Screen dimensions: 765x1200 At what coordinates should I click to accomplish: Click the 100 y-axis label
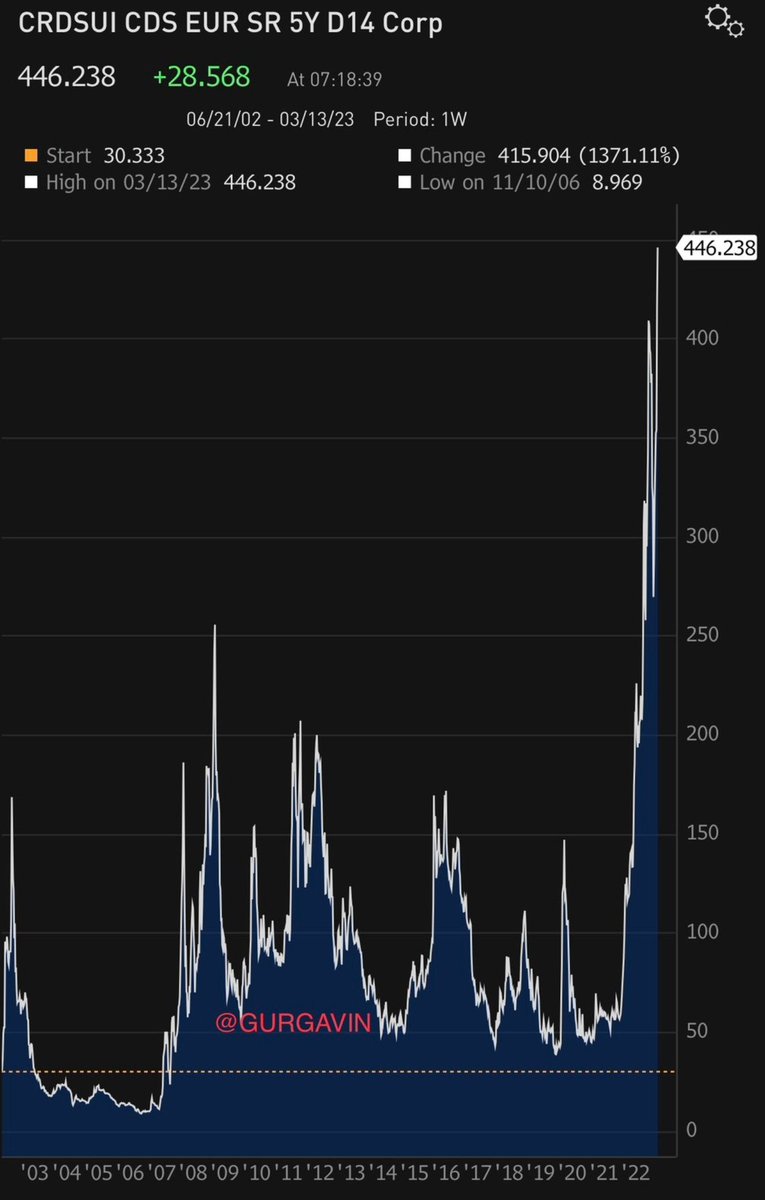[x=701, y=933]
